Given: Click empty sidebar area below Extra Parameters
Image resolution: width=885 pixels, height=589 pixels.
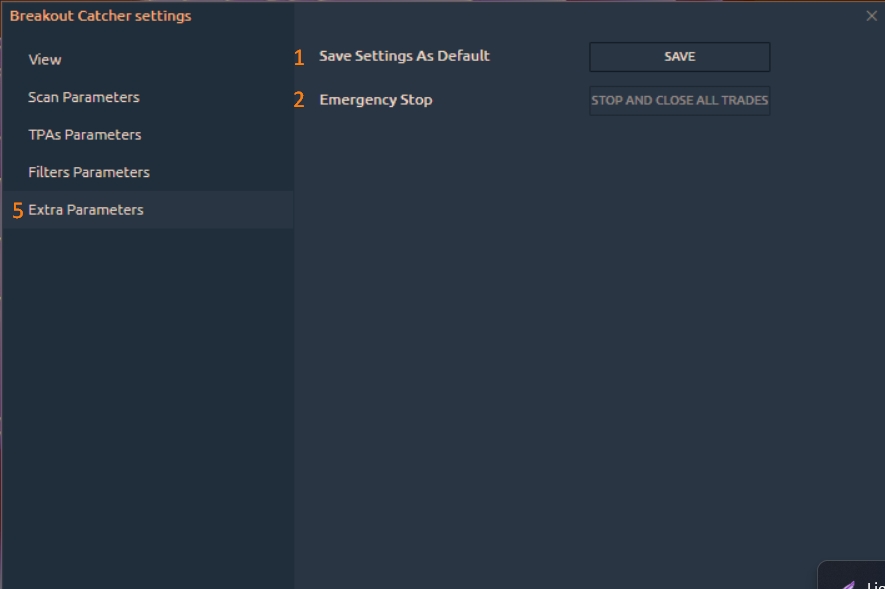Looking at the screenshot, I should [147, 400].
